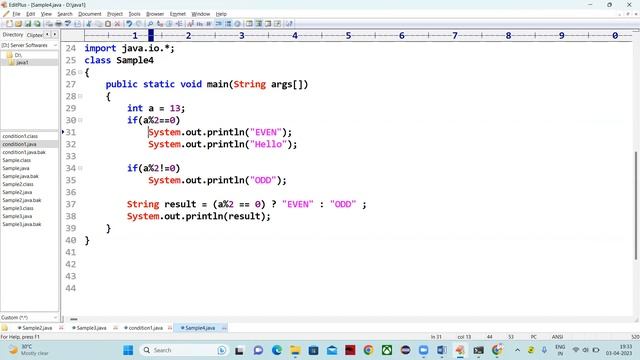Switch to the condition1.java document tab
The width and height of the screenshot is (640, 360).
[x=145, y=328]
